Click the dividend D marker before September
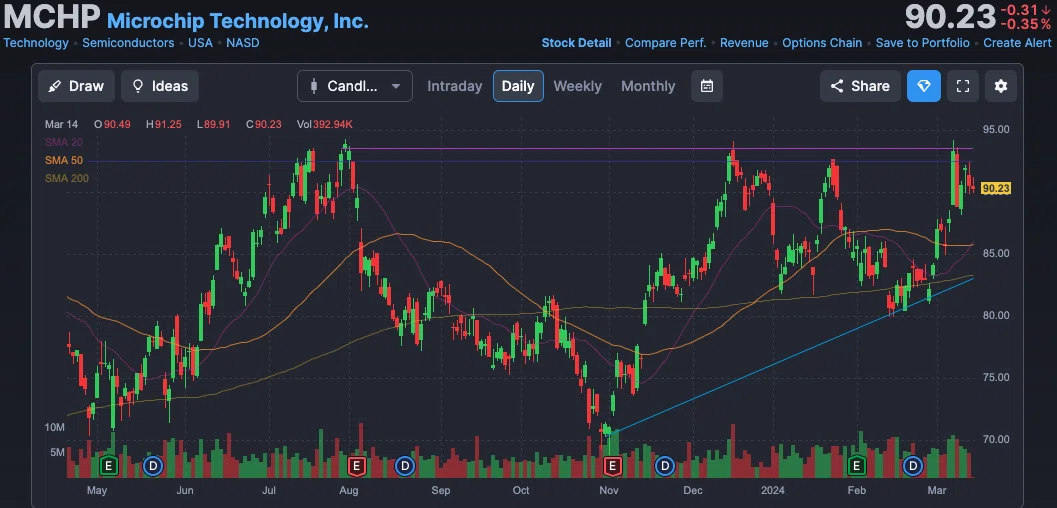The height and width of the screenshot is (508, 1057). coord(404,466)
